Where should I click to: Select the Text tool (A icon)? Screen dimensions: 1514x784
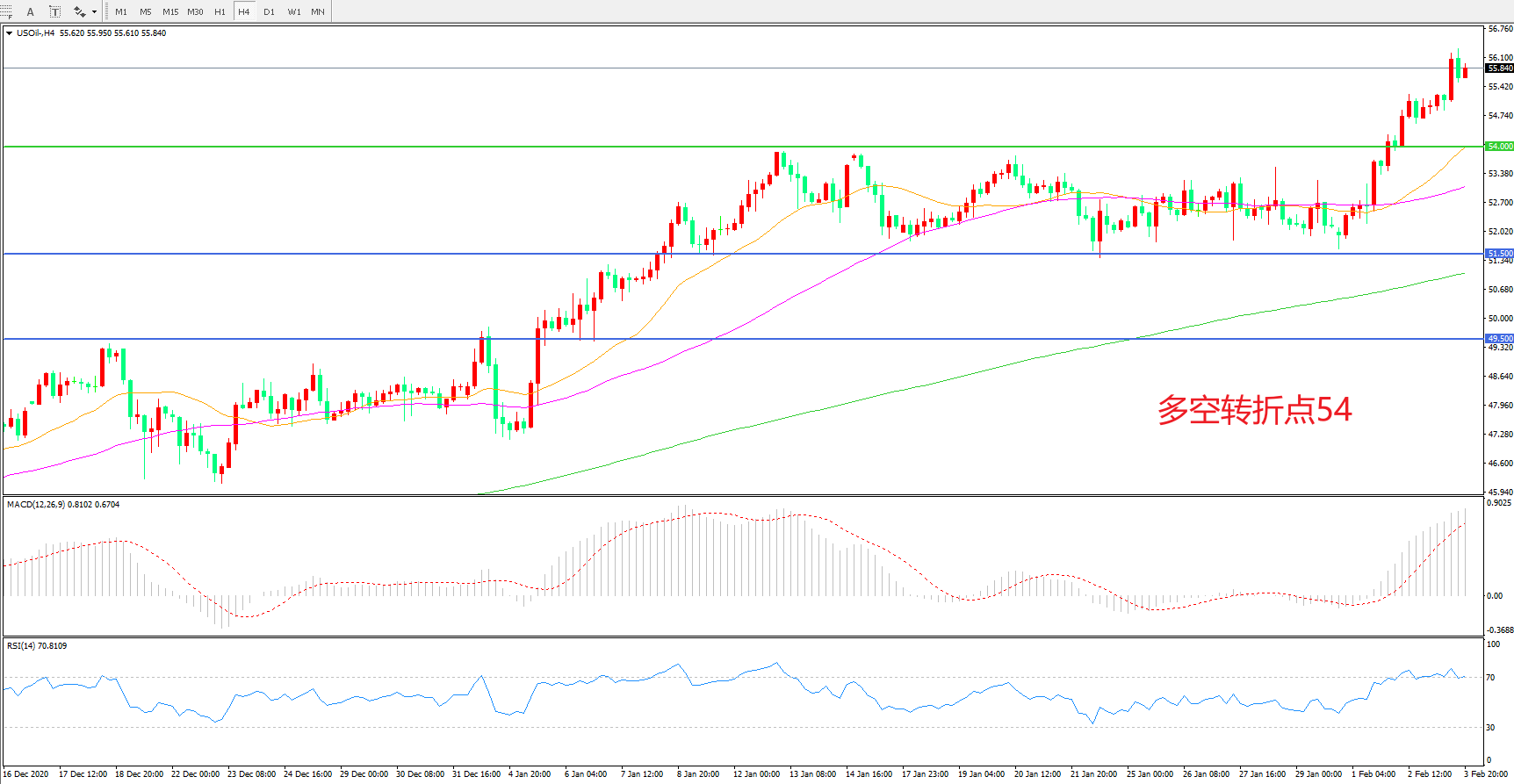point(30,11)
